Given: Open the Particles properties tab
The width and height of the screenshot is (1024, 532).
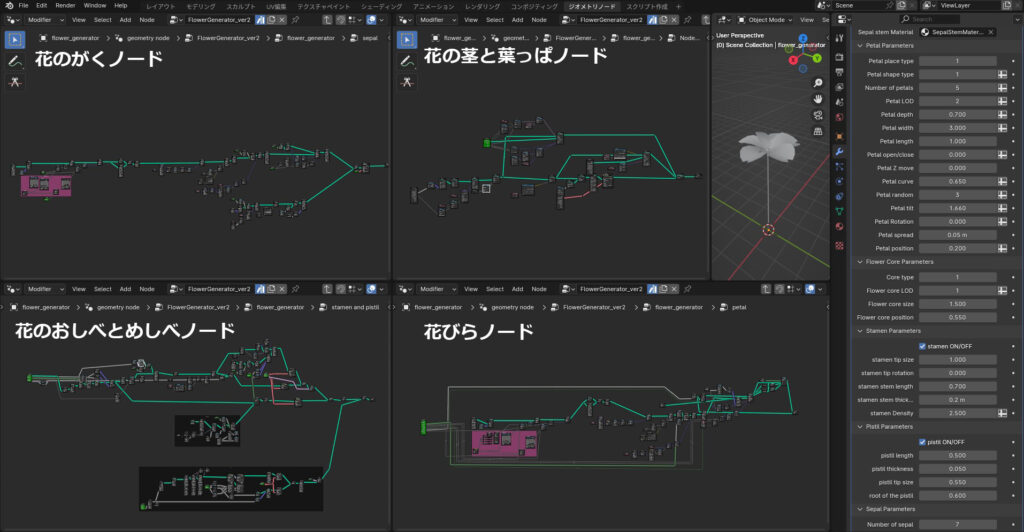Looking at the screenshot, I should (x=840, y=166).
